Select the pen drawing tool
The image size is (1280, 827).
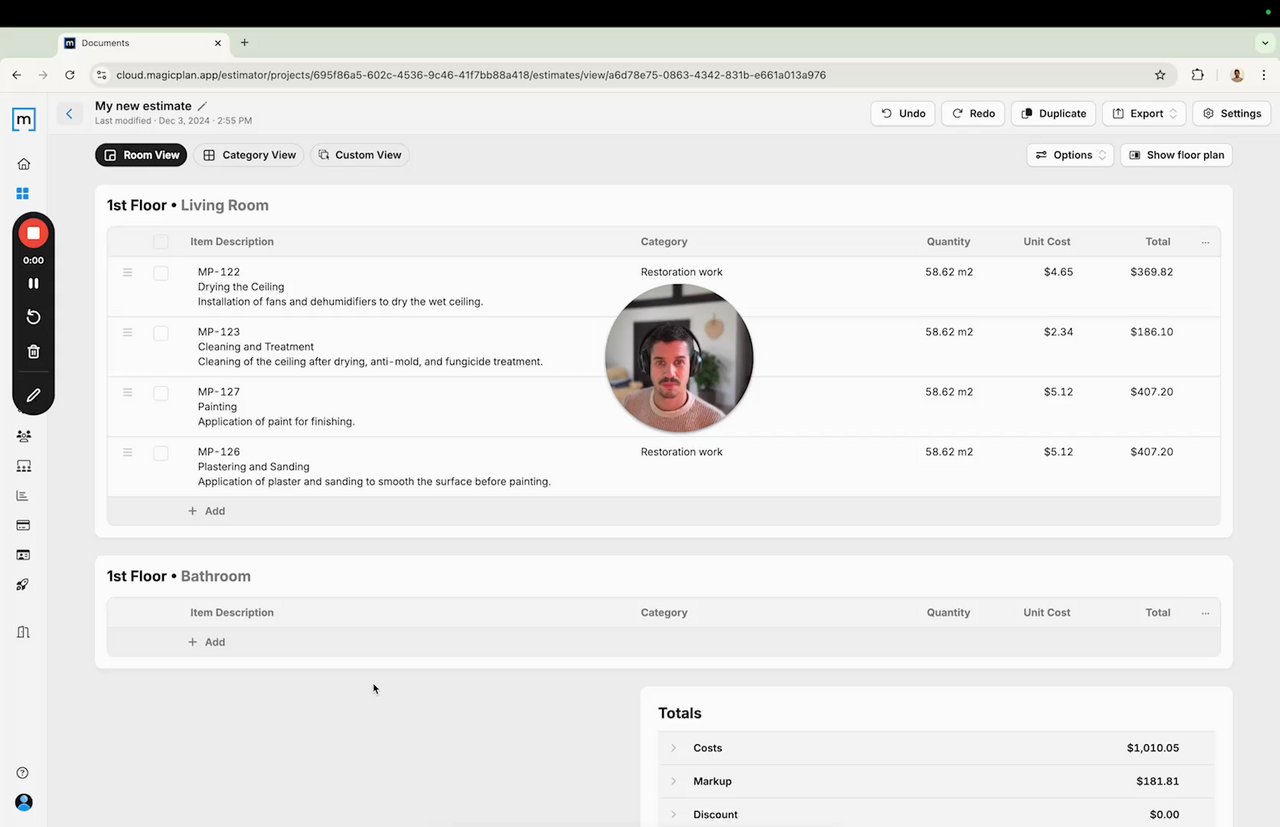(x=33, y=395)
